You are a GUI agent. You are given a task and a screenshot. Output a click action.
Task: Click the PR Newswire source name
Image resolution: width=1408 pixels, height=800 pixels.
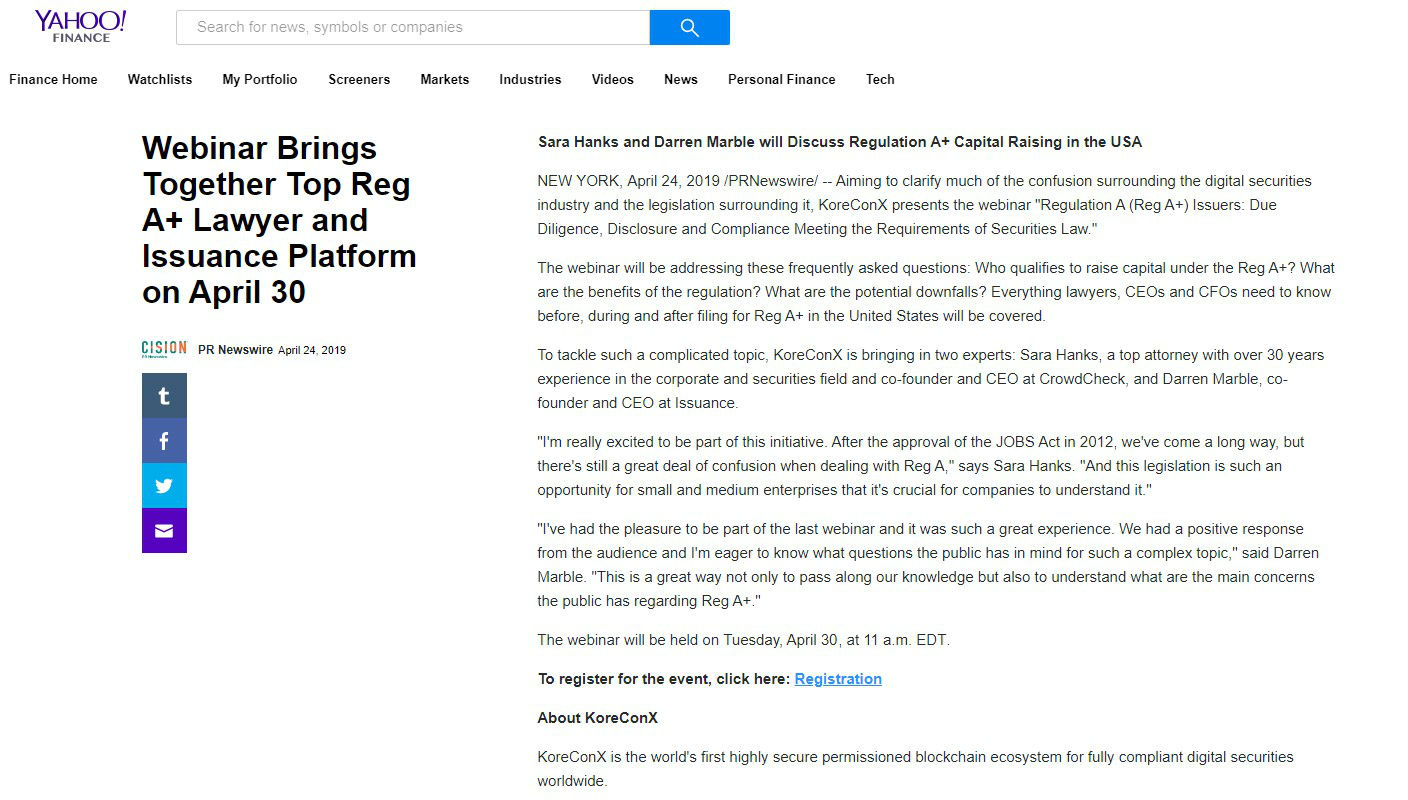[x=235, y=350]
